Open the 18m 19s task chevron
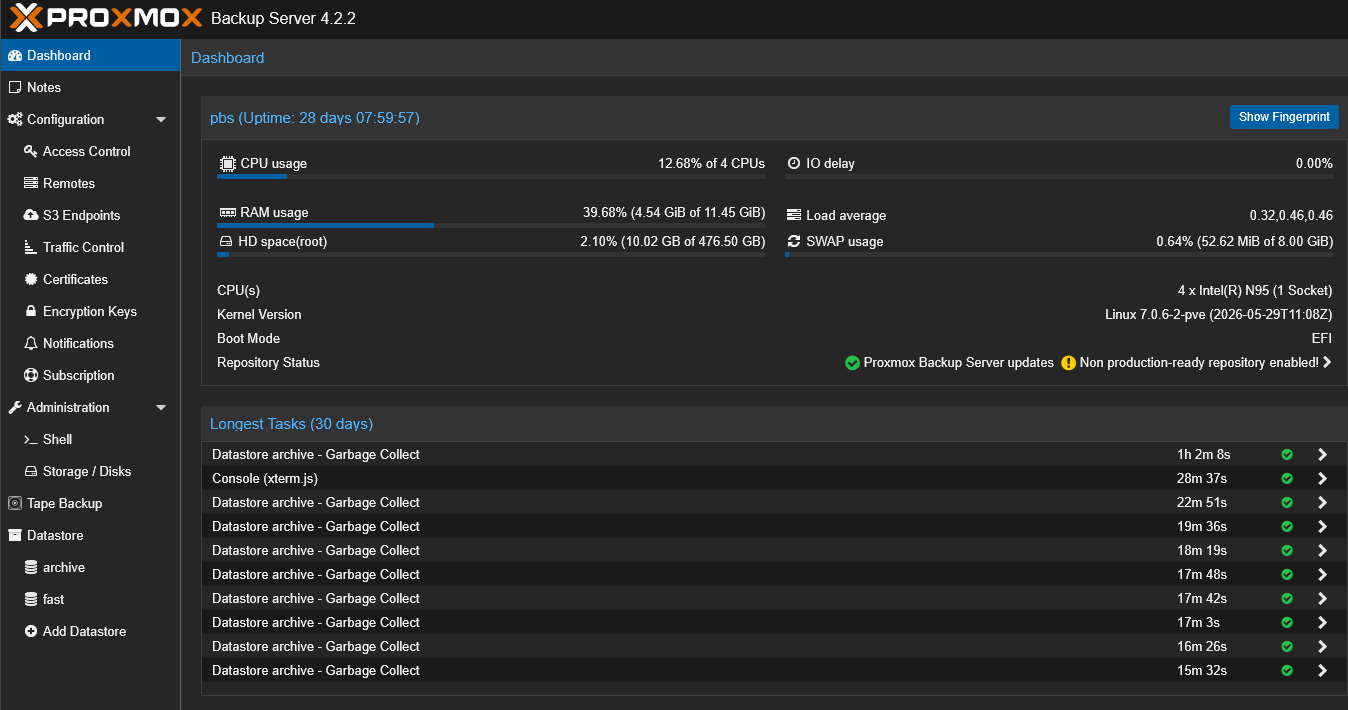Image resolution: width=1348 pixels, height=710 pixels. coord(1322,551)
